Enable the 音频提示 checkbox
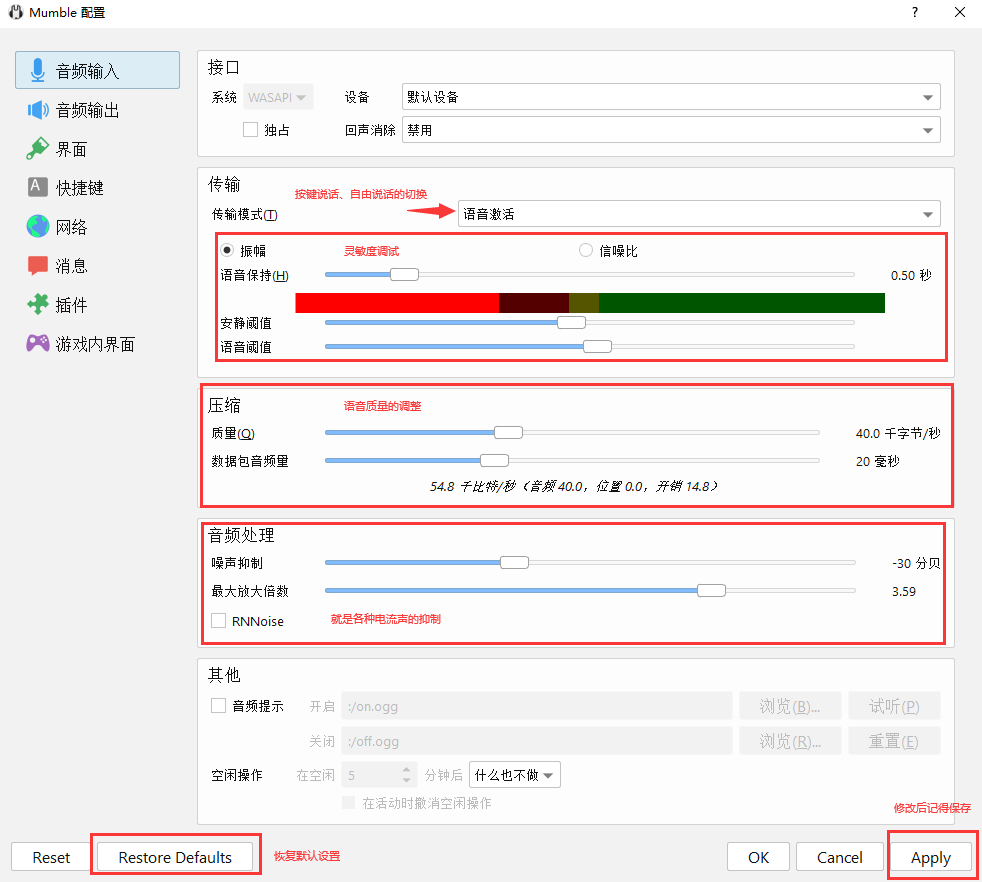This screenshot has width=982, height=882. [219, 706]
